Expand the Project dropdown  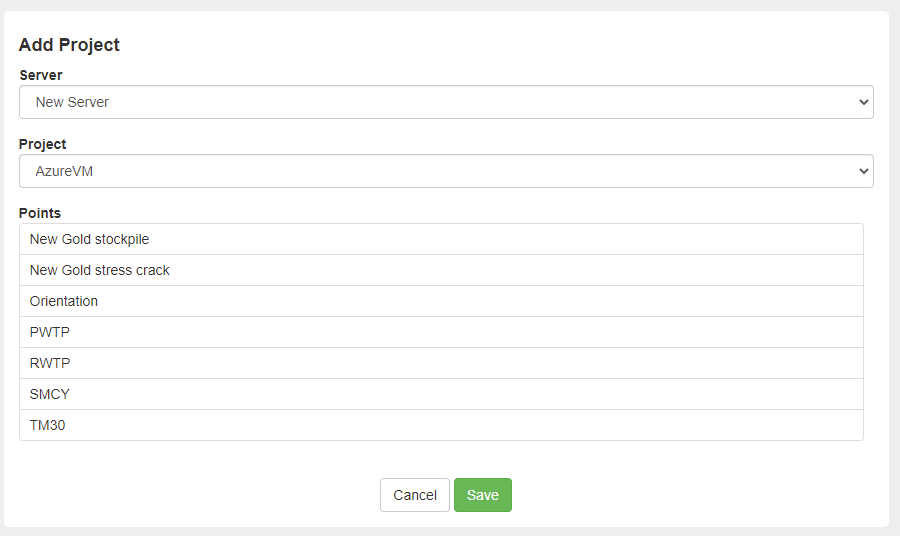click(x=445, y=171)
